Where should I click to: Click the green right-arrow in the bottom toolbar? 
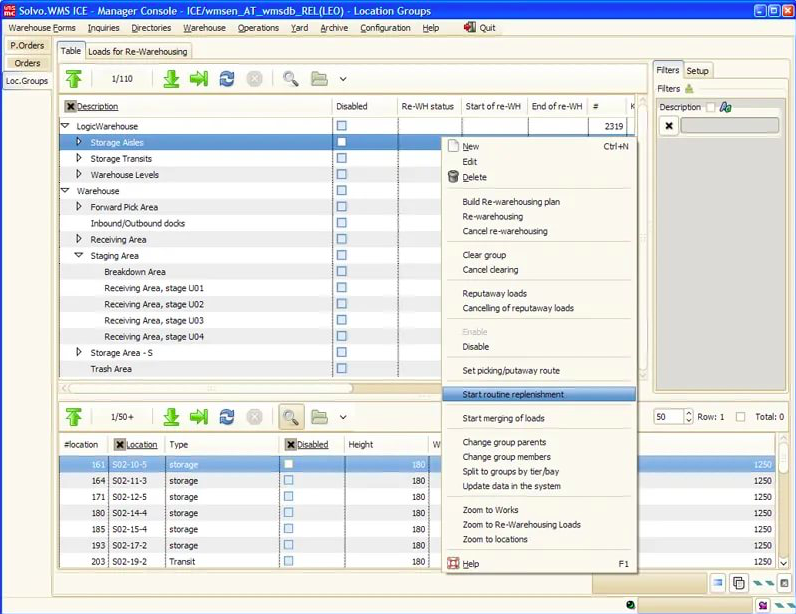(x=199, y=417)
